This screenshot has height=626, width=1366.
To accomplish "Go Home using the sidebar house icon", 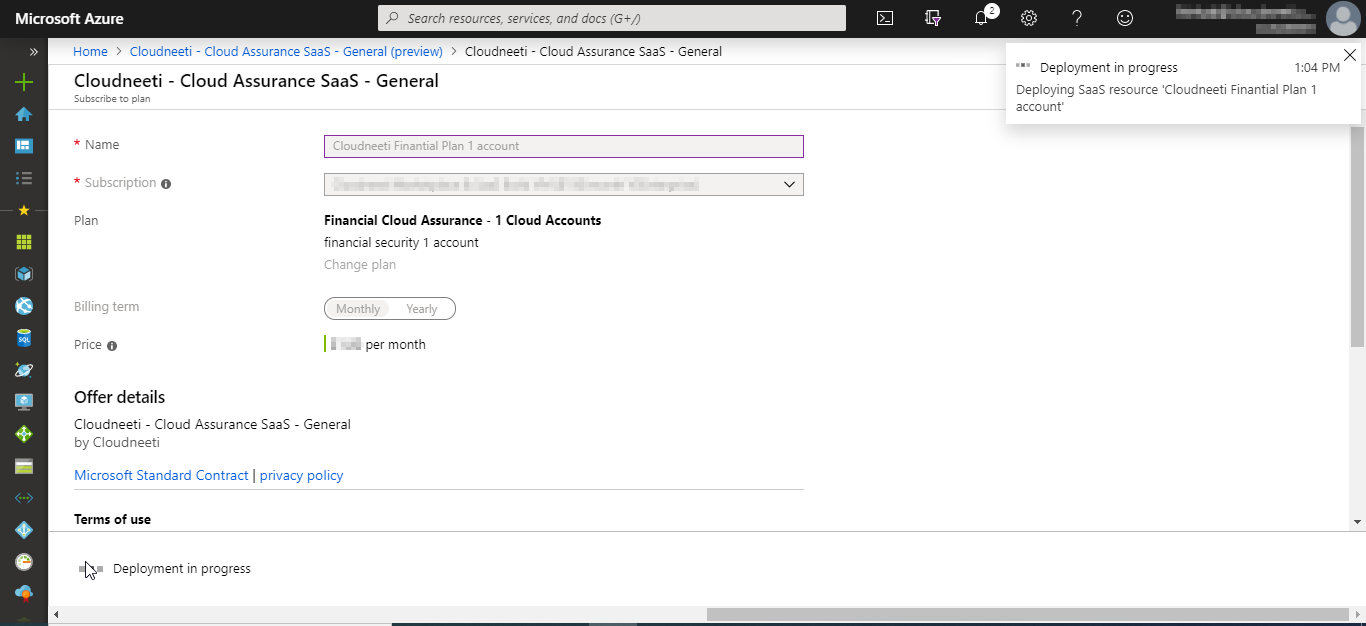I will pos(23,114).
